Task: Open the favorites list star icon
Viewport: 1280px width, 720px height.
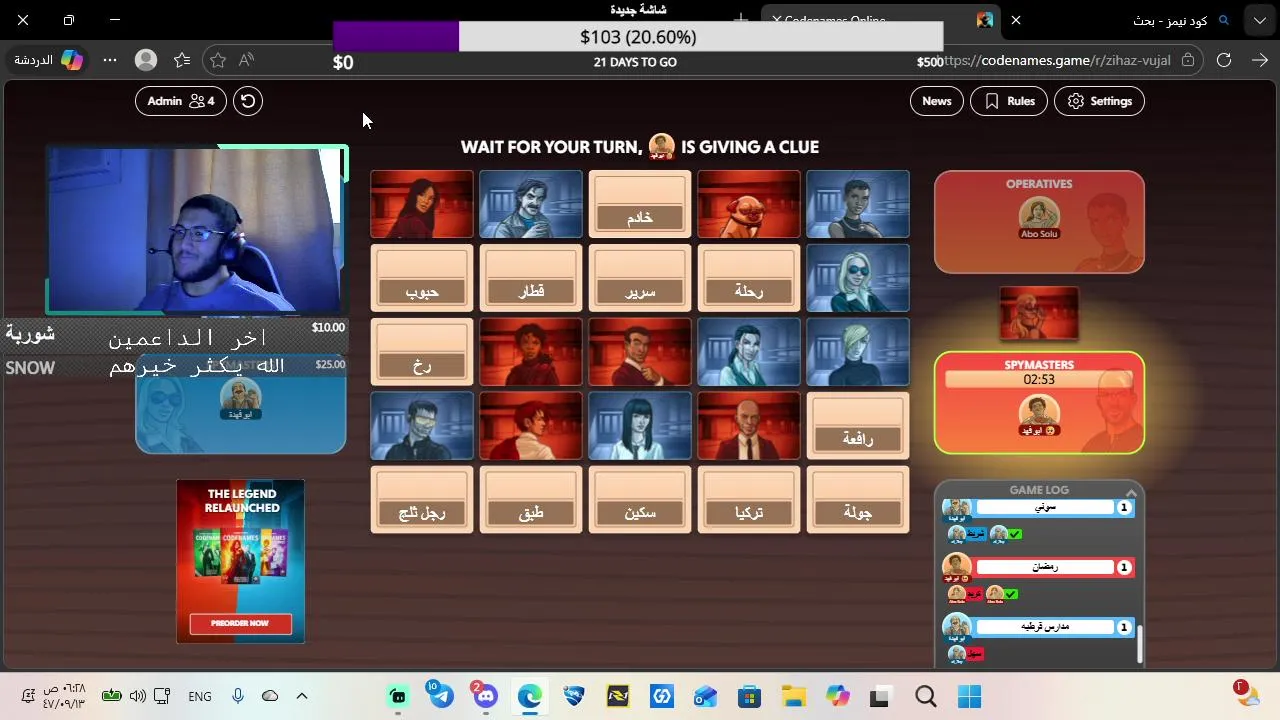Action: click(182, 60)
